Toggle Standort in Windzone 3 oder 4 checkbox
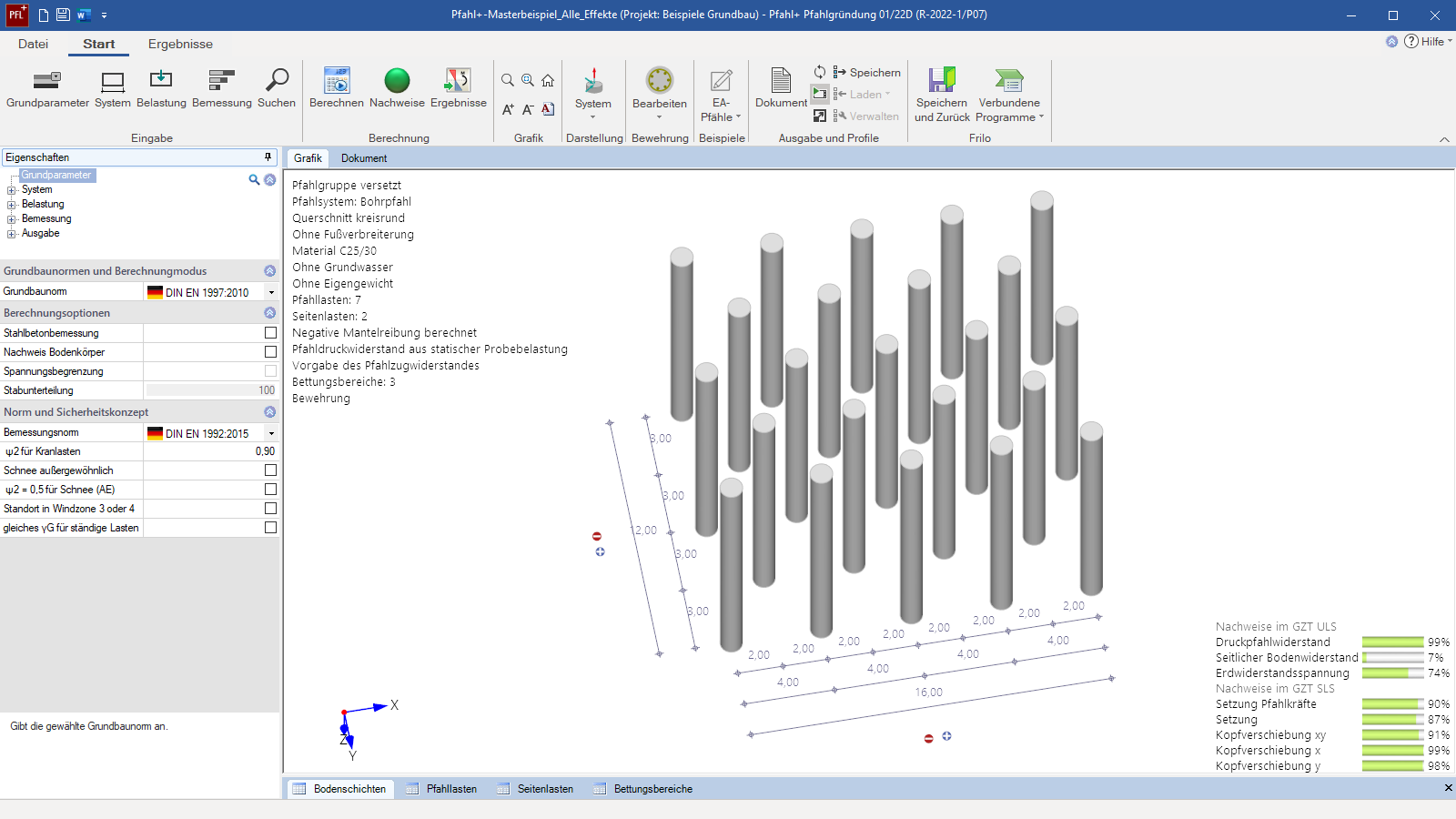Viewport: 1456px width, 819px height. [x=270, y=509]
